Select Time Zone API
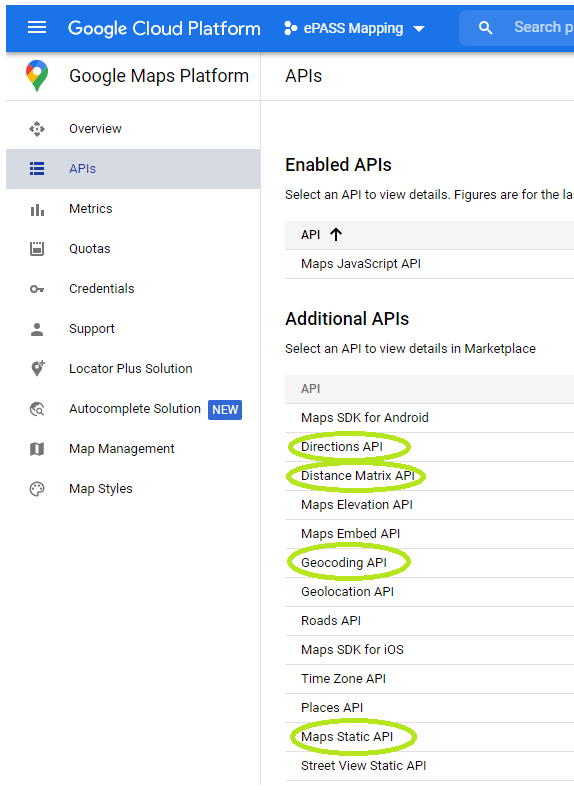Screen dimensions: 574x790 click(x=344, y=679)
